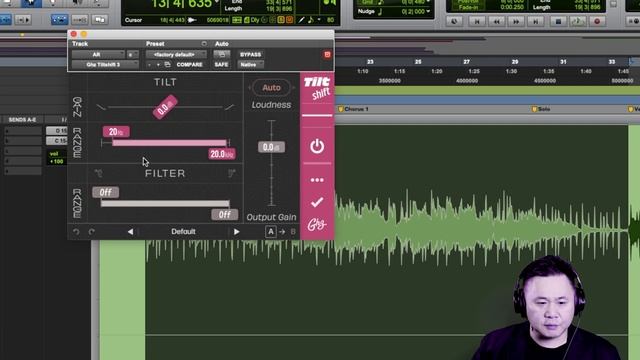Select the Chorus 1 marker
Screen dimensions: 640x360
pos(353,109)
